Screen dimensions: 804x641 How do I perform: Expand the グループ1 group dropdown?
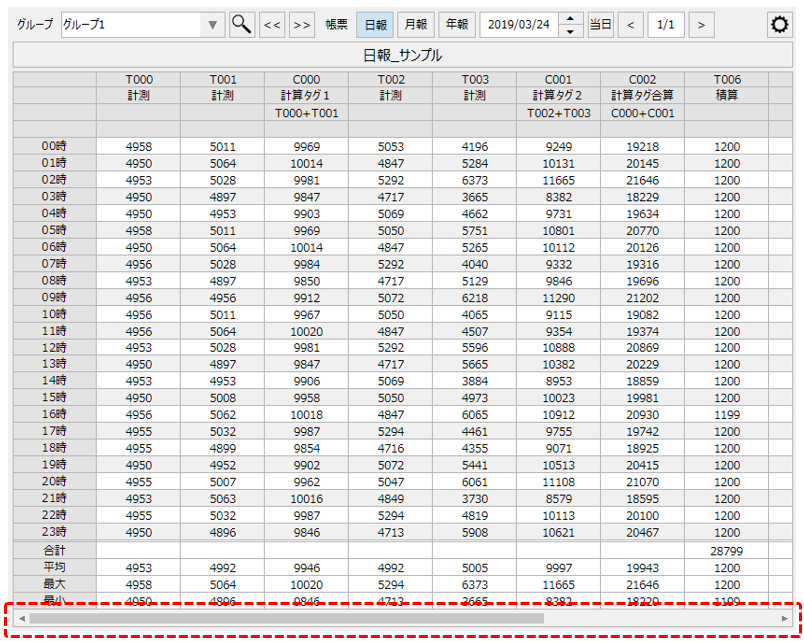[212, 25]
